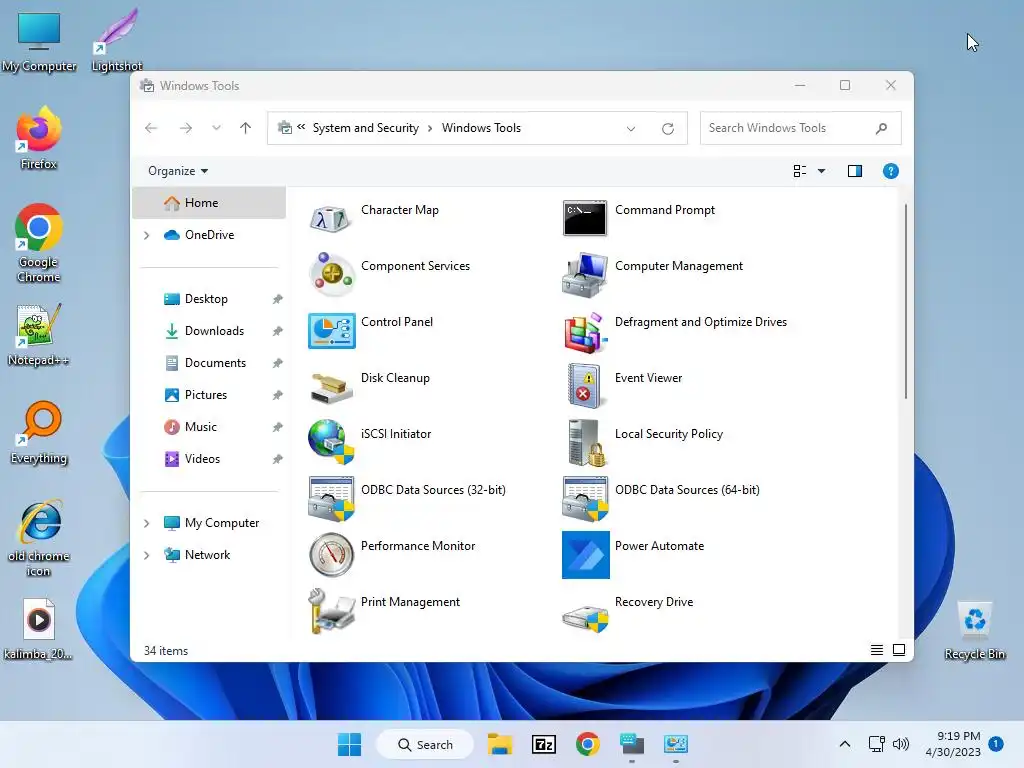Select the Component Services icon
This screenshot has width=1024, height=768.
[331, 274]
